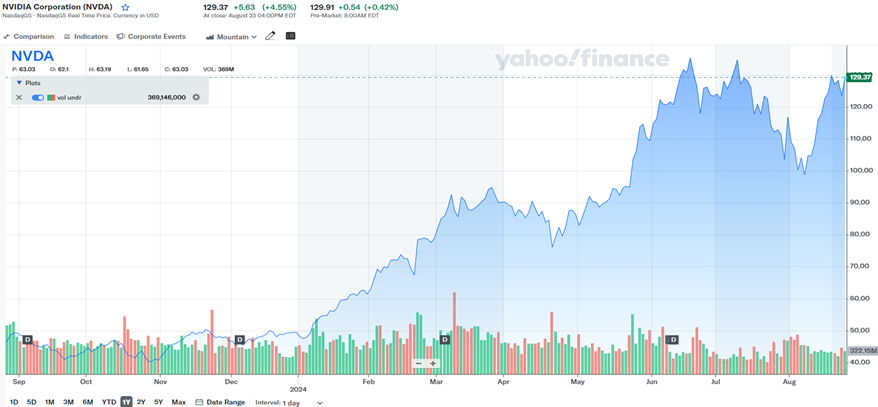Click the calendar icon beside Date Range
The width and height of the screenshot is (878, 407).
point(200,402)
